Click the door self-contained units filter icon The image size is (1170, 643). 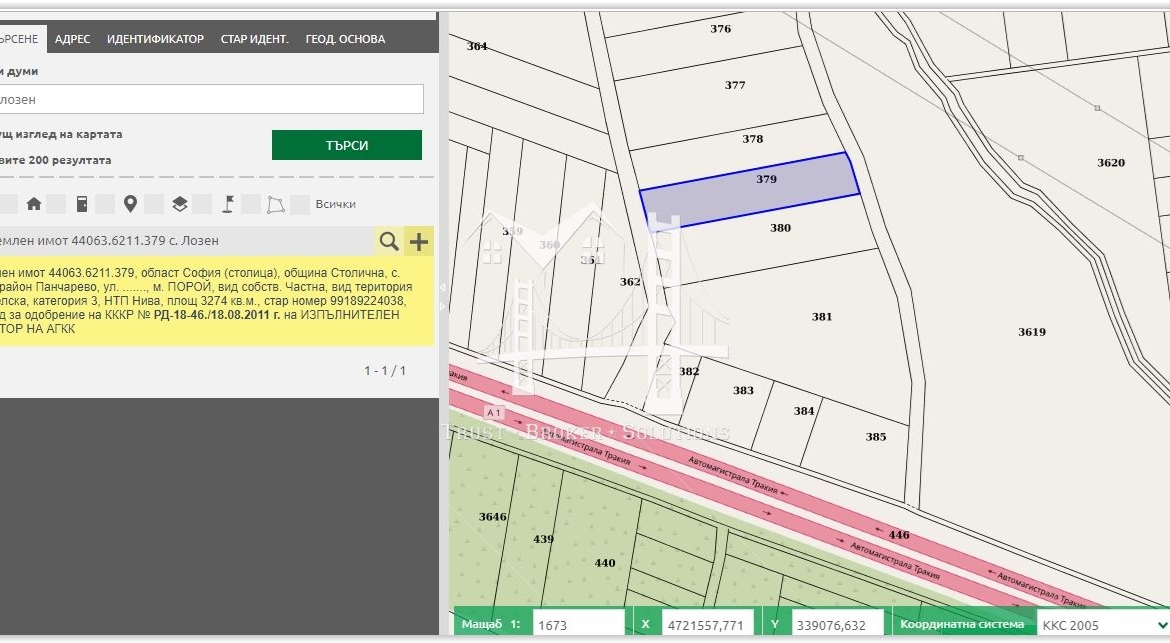click(x=82, y=204)
